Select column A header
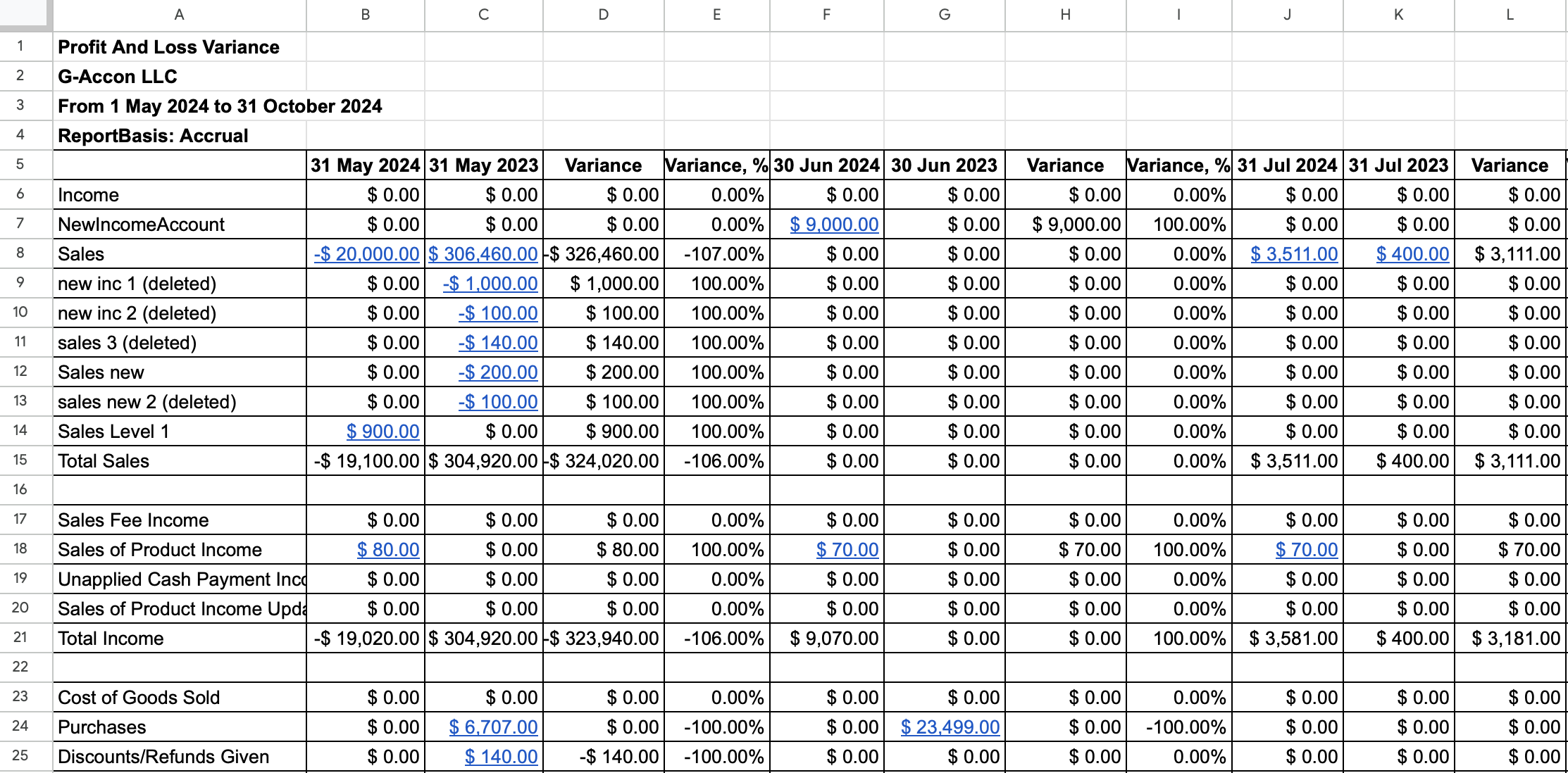The height and width of the screenshot is (773, 1568). [180, 15]
